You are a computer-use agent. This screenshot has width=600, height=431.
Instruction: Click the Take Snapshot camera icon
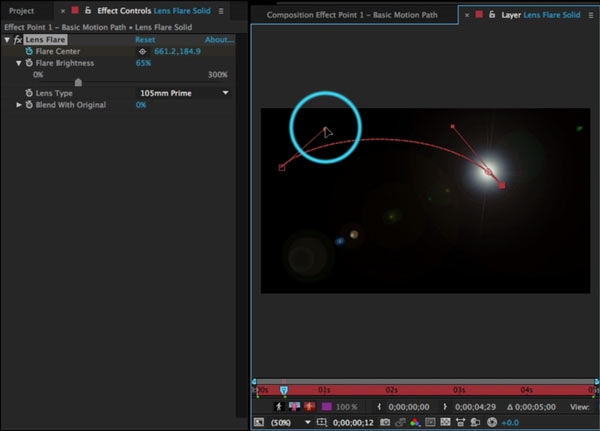click(x=385, y=422)
